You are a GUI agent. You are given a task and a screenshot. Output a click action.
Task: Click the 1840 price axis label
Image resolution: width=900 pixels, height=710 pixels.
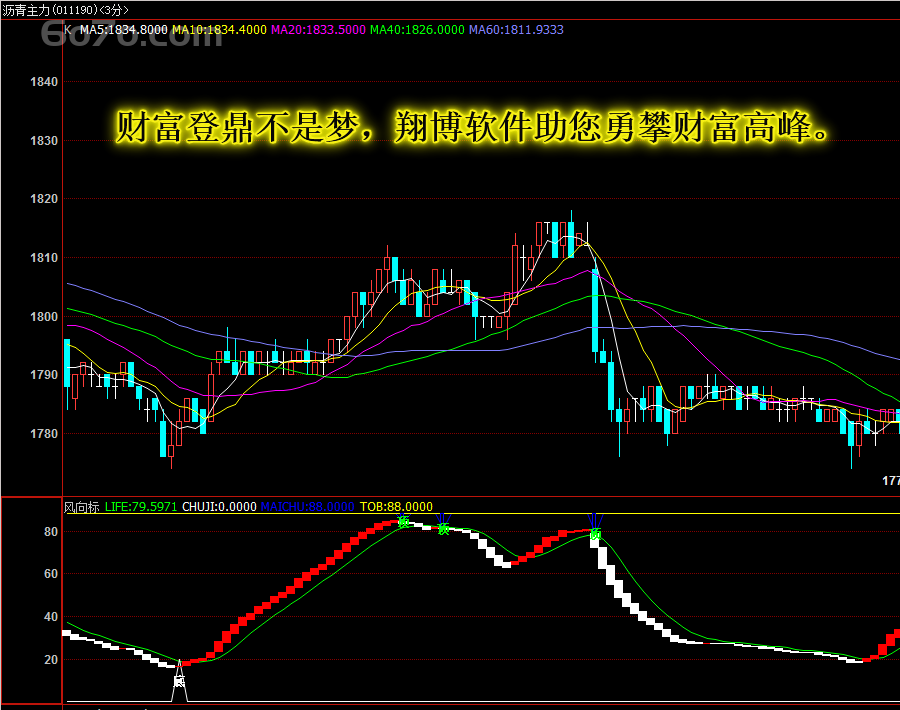44,82
